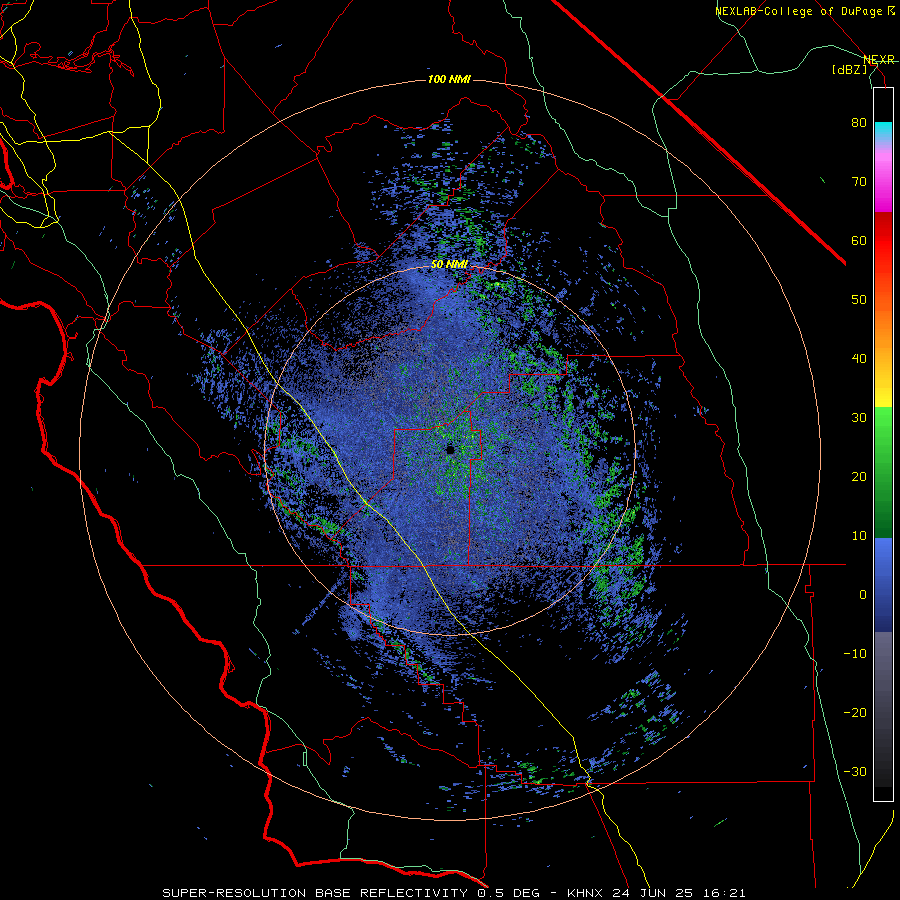Image resolution: width=900 pixels, height=900 pixels.
Task: Click the '100 NMI' range ring label
Action: pyautogui.click(x=449, y=79)
